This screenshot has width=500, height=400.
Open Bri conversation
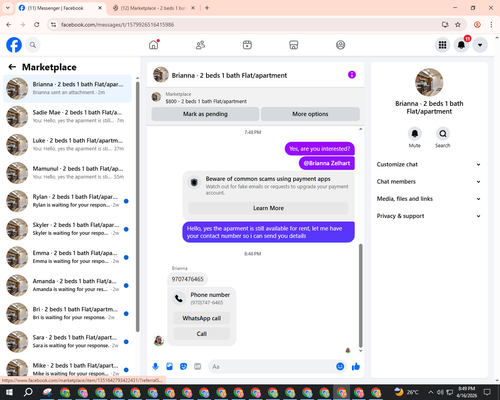67,313
